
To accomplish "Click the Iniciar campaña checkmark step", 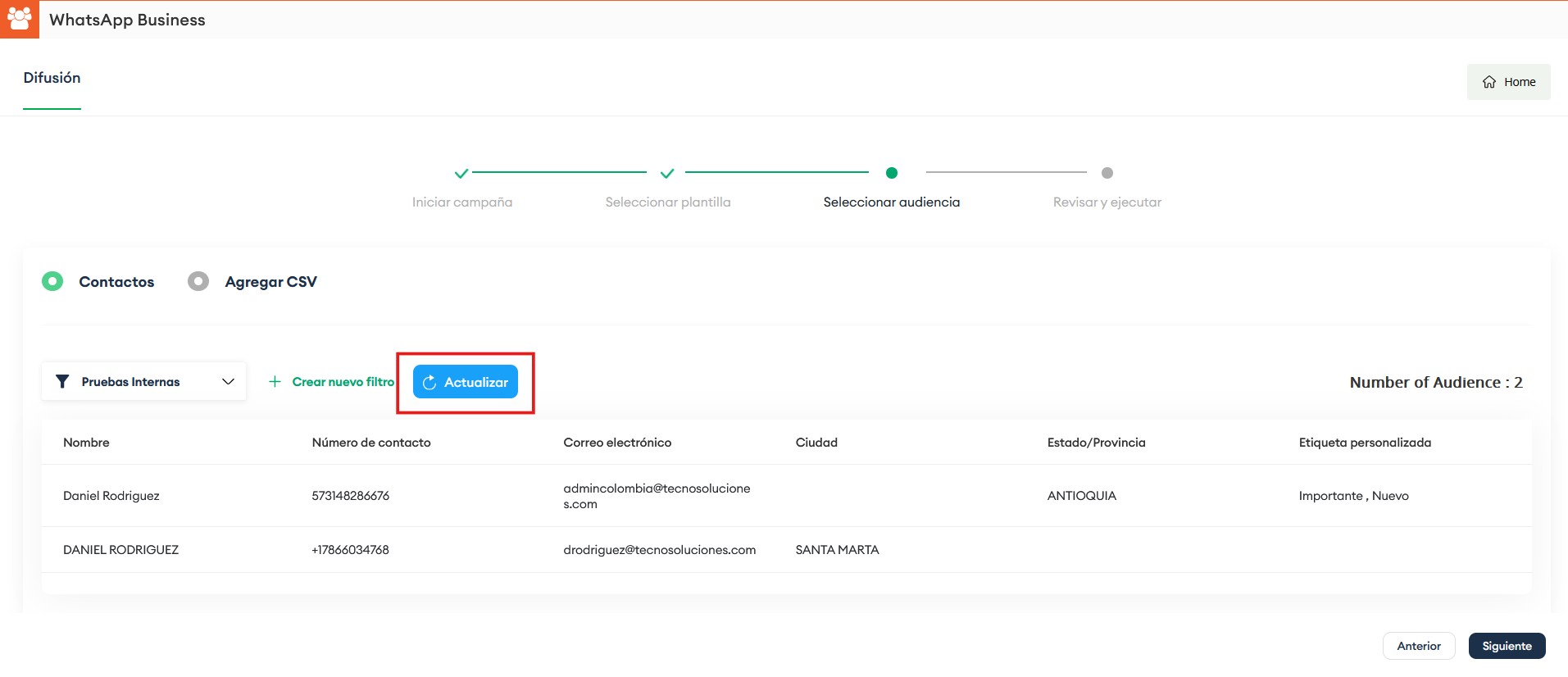I will point(461,173).
